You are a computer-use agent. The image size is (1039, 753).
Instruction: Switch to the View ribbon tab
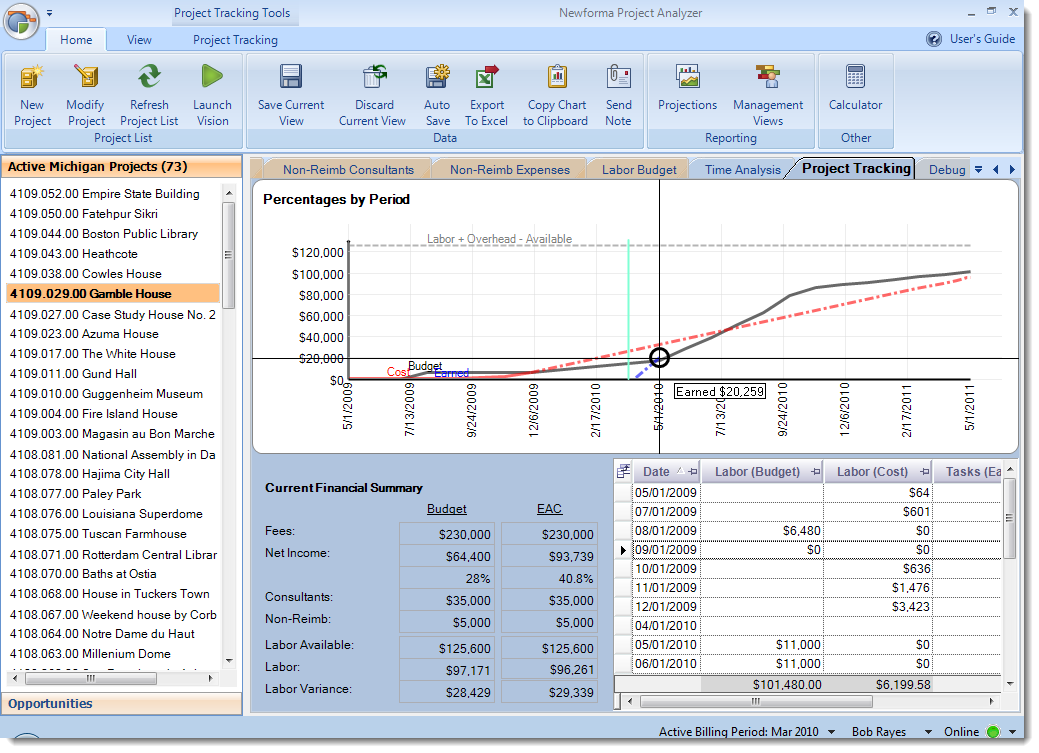pyautogui.click(x=139, y=40)
